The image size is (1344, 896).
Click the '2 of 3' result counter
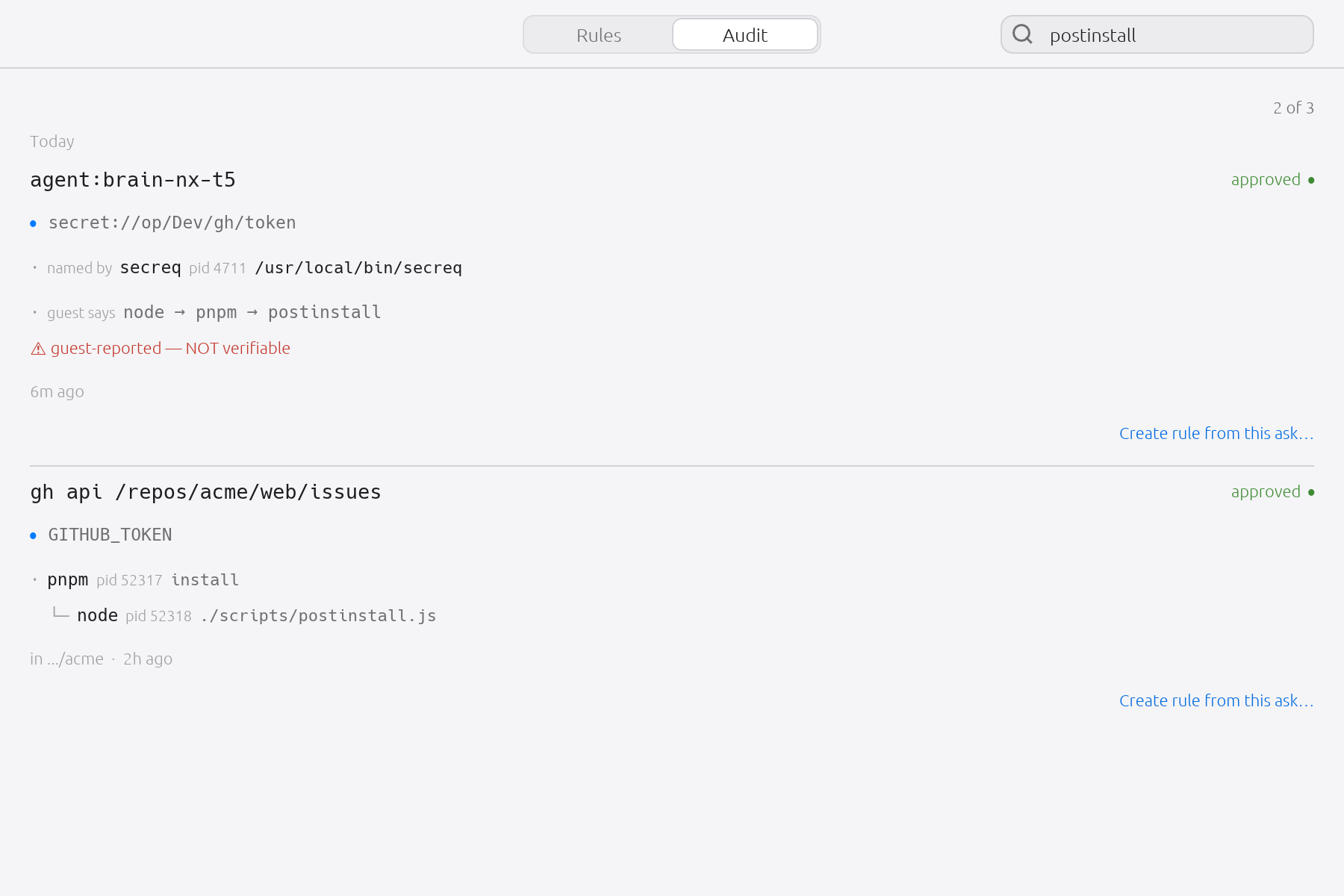pos(1293,108)
